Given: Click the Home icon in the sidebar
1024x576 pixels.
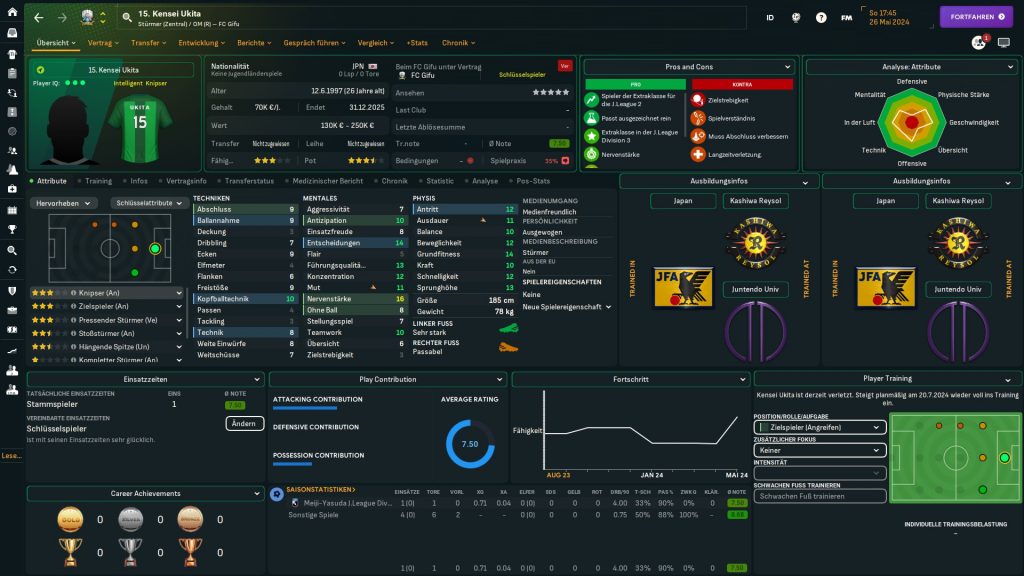Looking at the screenshot, I should tap(12, 13).
